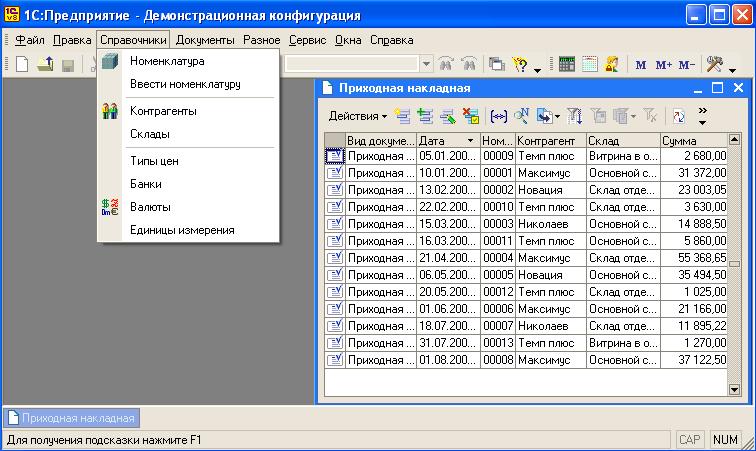Open the Файл menu
The height and width of the screenshot is (451, 756).
point(30,40)
